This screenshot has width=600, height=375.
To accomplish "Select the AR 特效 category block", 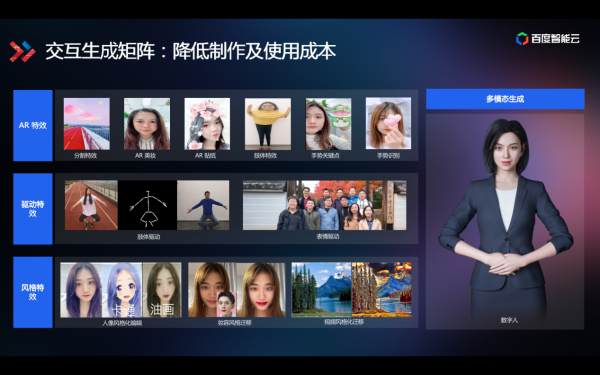I will pyautogui.click(x=33, y=126).
